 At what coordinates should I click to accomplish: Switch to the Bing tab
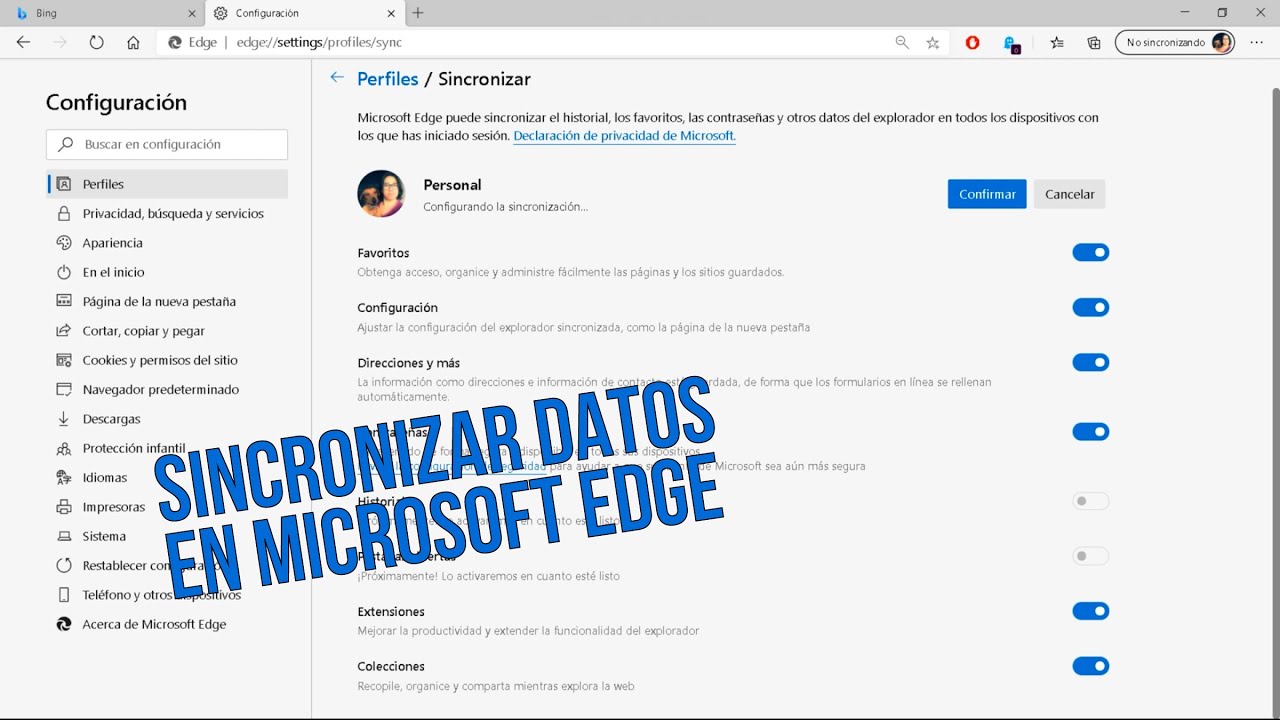click(103, 13)
